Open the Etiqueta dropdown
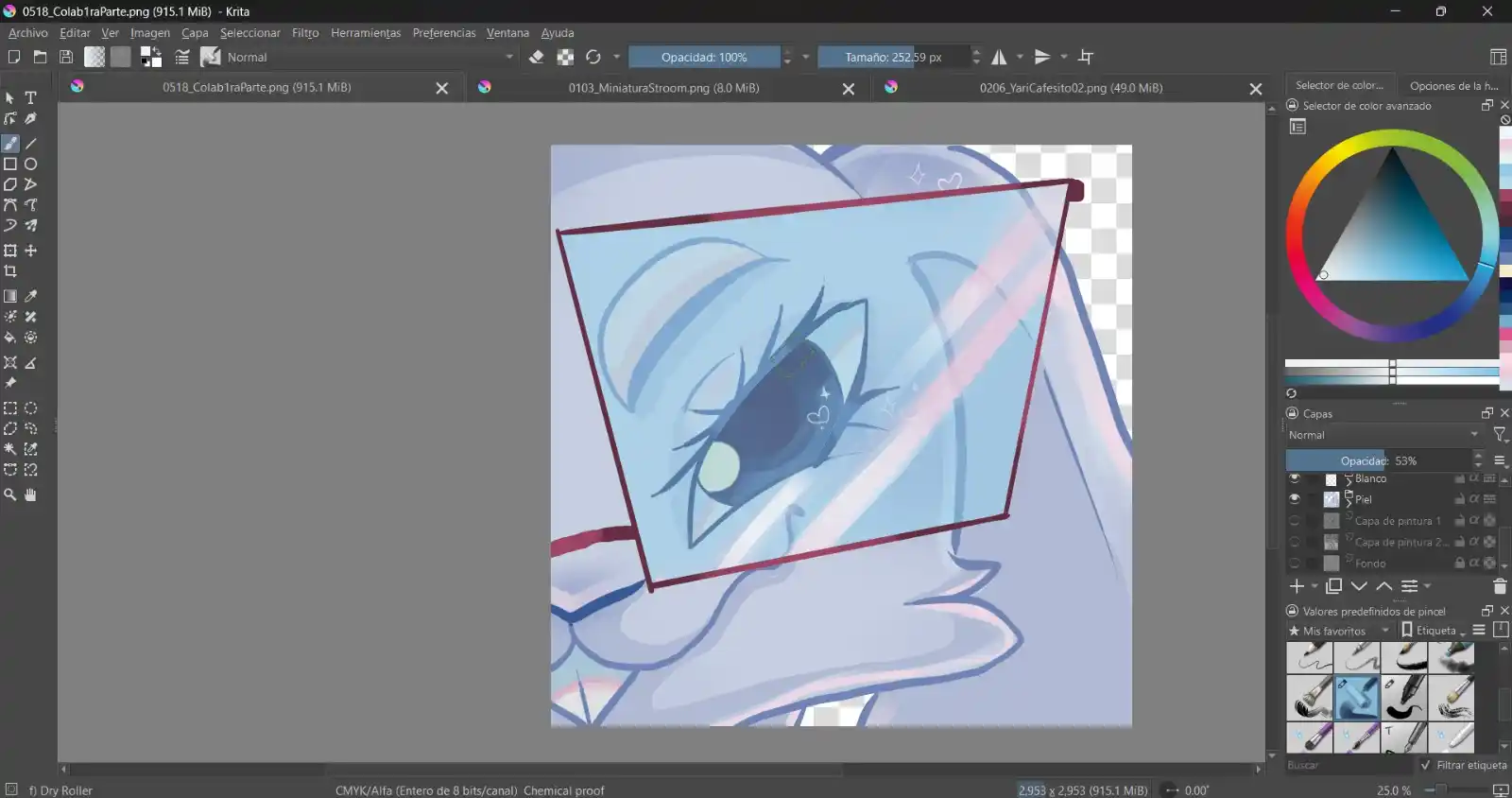This screenshot has height=798, width=1512. pos(1434,631)
